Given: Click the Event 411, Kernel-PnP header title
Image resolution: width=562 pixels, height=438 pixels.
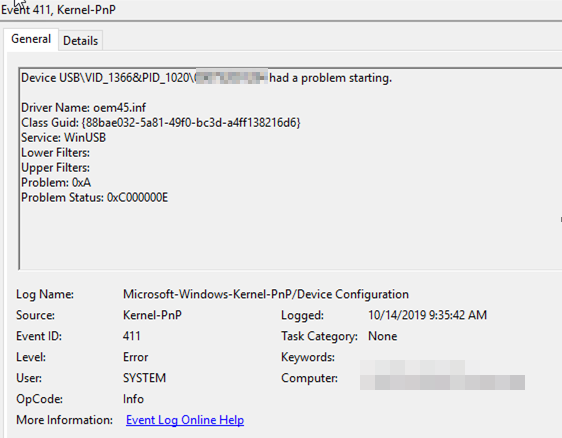Looking at the screenshot, I should click(x=58, y=10).
